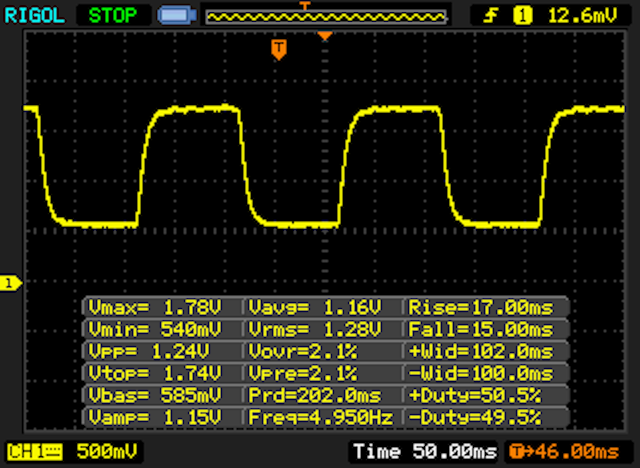This screenshot has width=640, height=468.
Task: Click the orange center triangle marker
Action: 325,36
